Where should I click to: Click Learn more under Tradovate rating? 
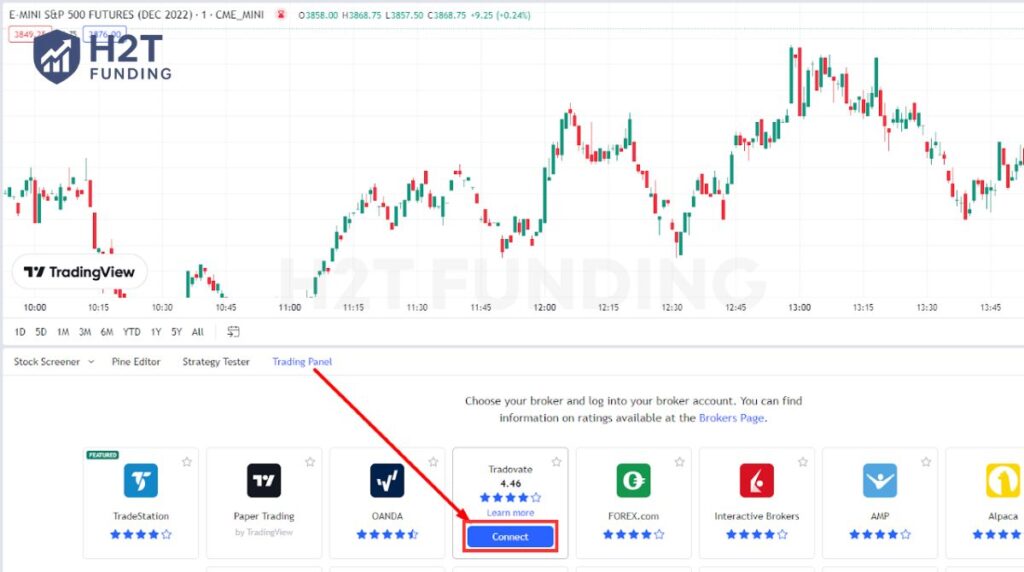510,513
